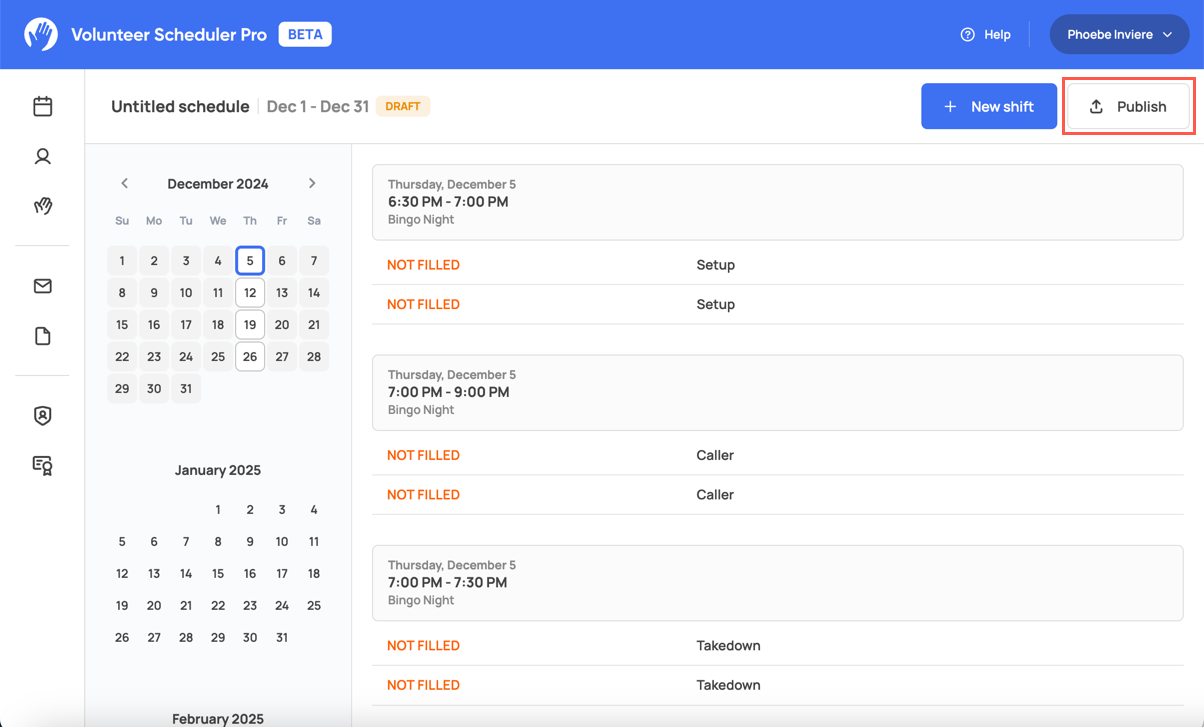Click the Help question mark icon

coord(967,34)
